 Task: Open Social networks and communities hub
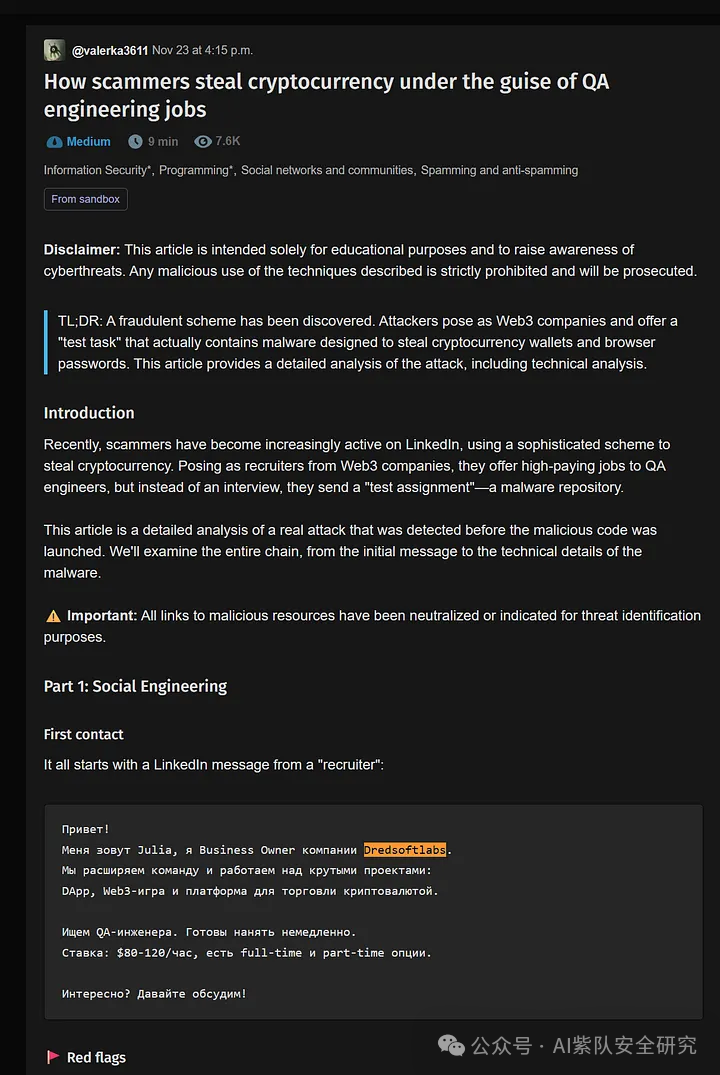[327, 170]
